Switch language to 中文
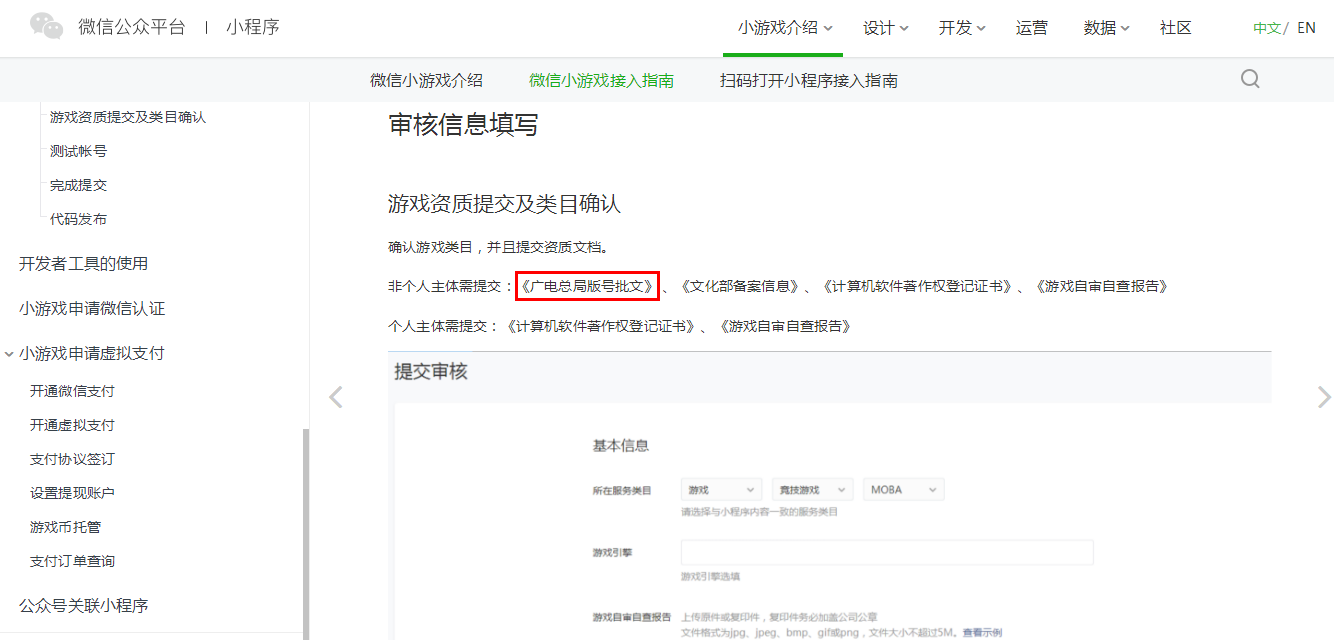The width and height of the screenshot is (1334, 640). coord(1267,28)
